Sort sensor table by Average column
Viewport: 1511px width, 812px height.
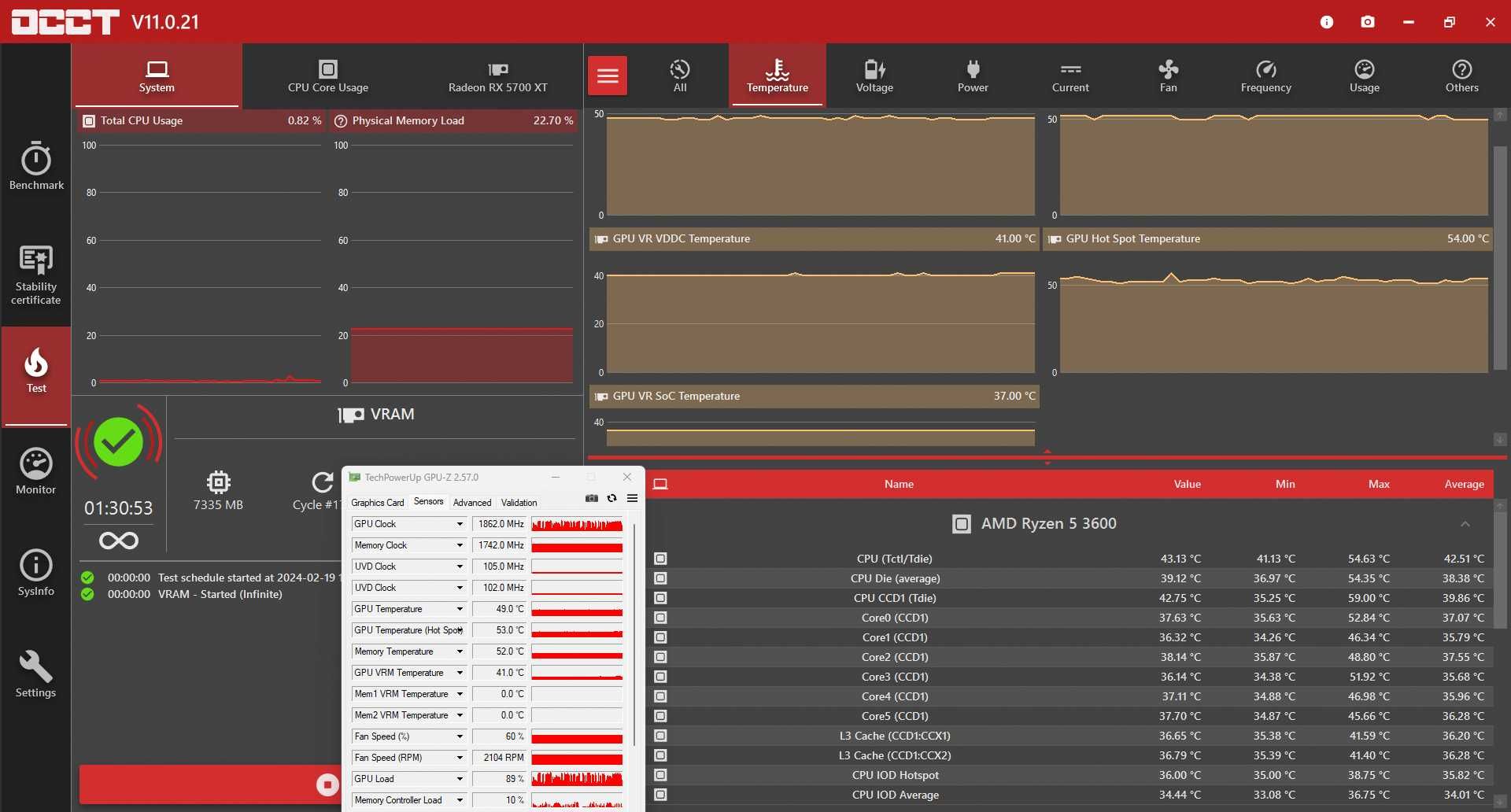point(1464,484)
